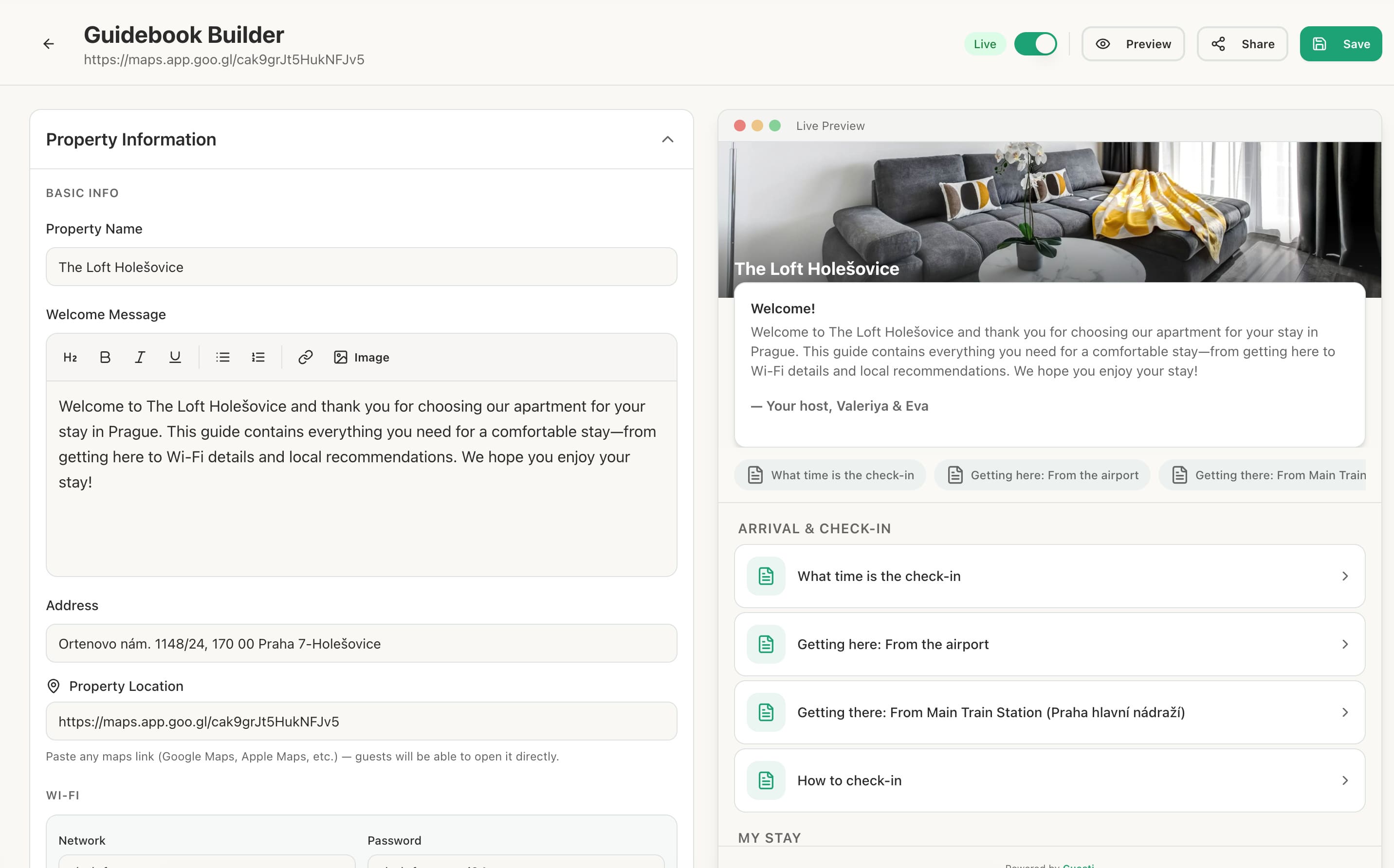The height and width of the screenshot is (868, 1394).
Task: Apply the H2 heading style
Action: (x=70, y=357)
